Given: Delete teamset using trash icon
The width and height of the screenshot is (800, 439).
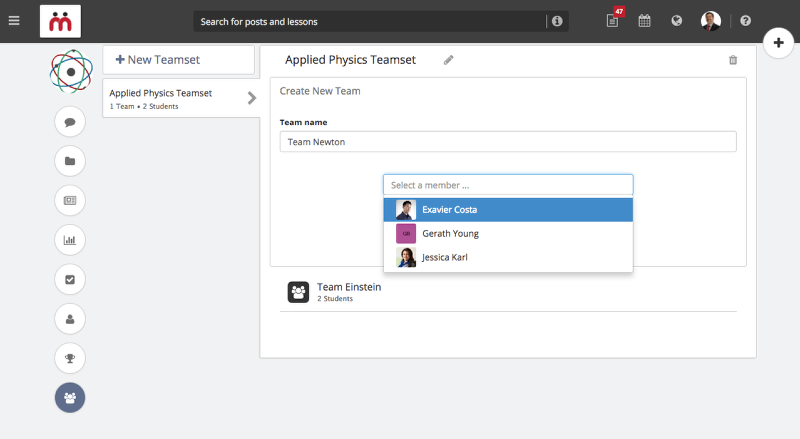Looking at the screenshot, I should (733, 60).
